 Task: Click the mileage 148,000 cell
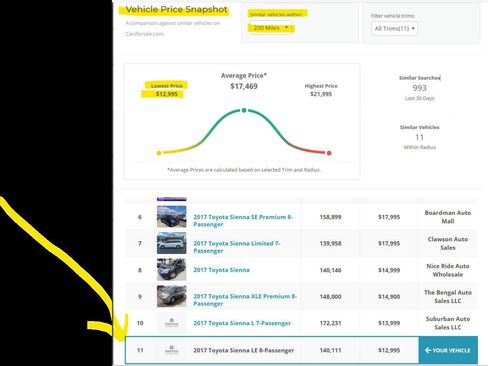[x=330, y=296]
